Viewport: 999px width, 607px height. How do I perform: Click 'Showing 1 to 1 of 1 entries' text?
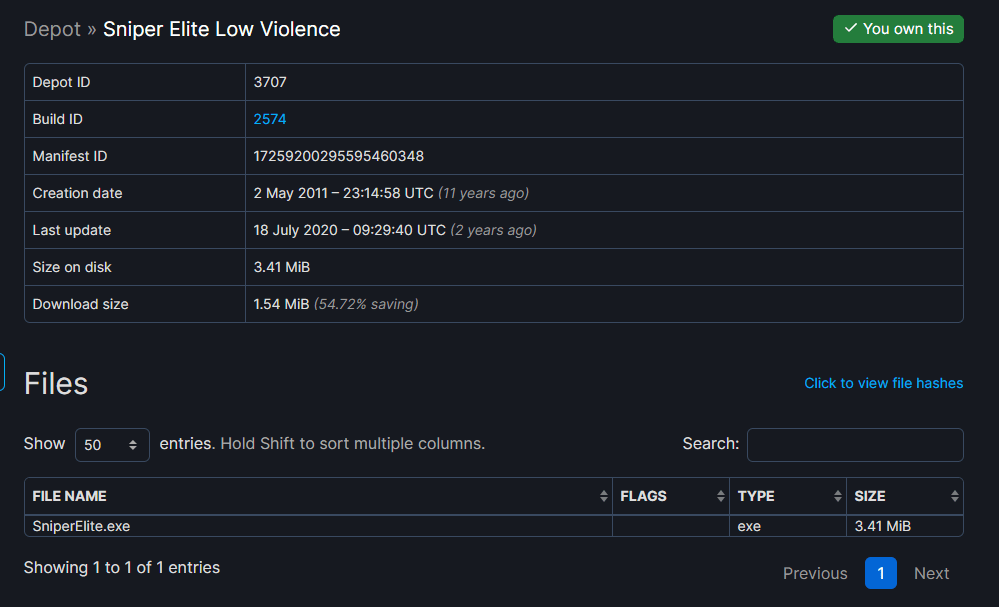pyautogui.click(x=122, y=568)
